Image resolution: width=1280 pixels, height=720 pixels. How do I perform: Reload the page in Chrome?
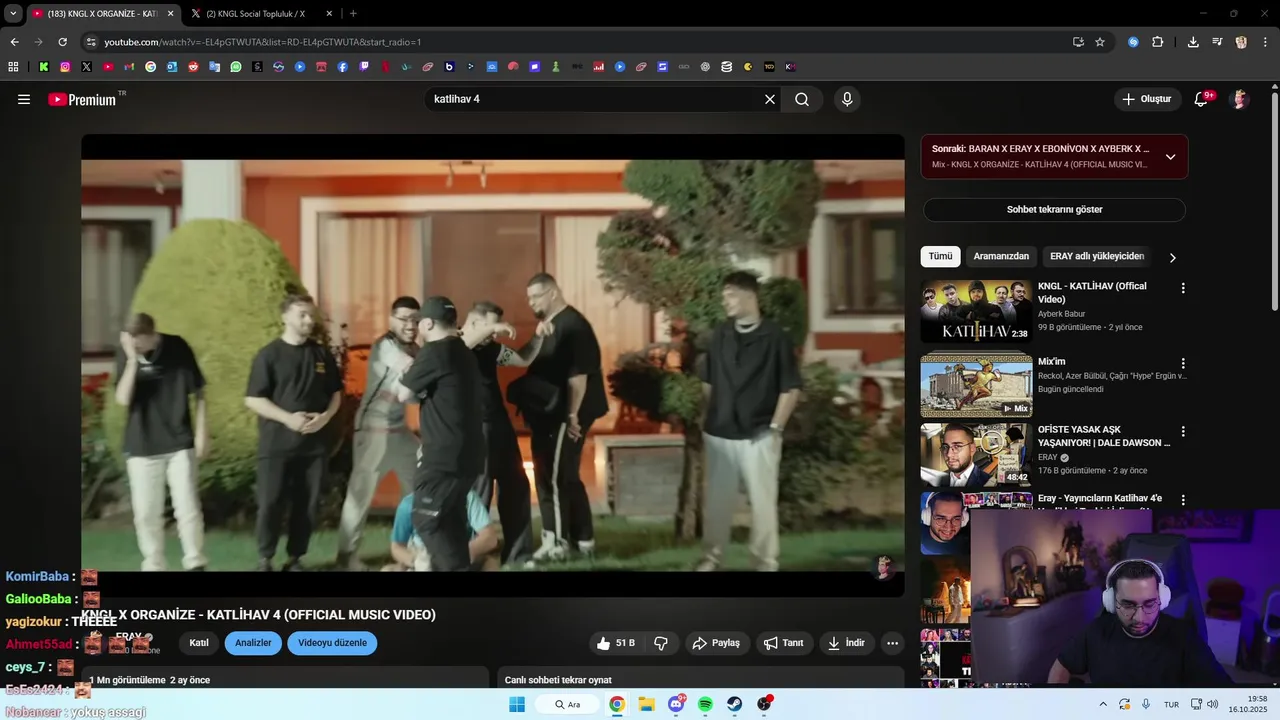coord(62,42)
